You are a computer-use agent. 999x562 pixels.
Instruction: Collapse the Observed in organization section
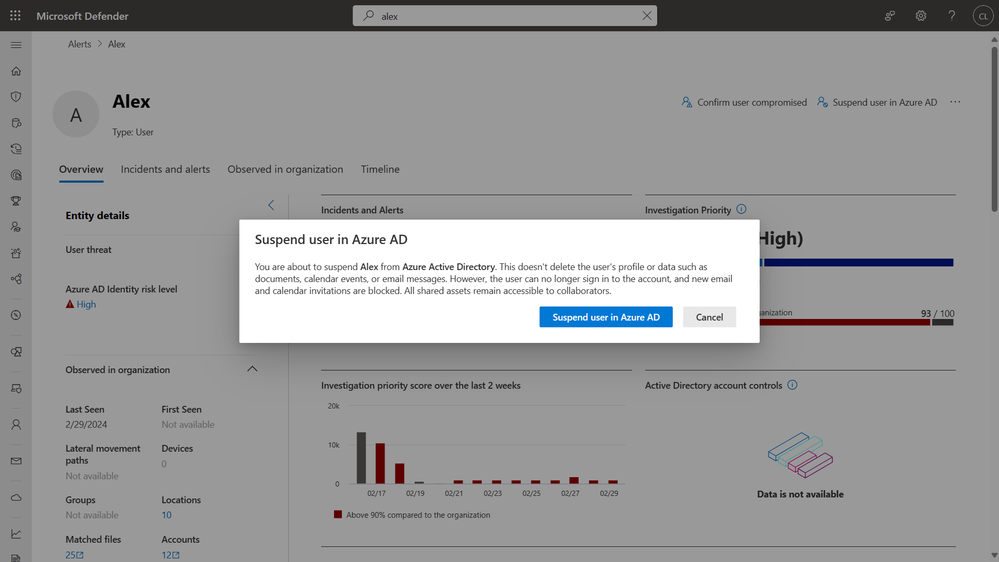tap(252, 369)
